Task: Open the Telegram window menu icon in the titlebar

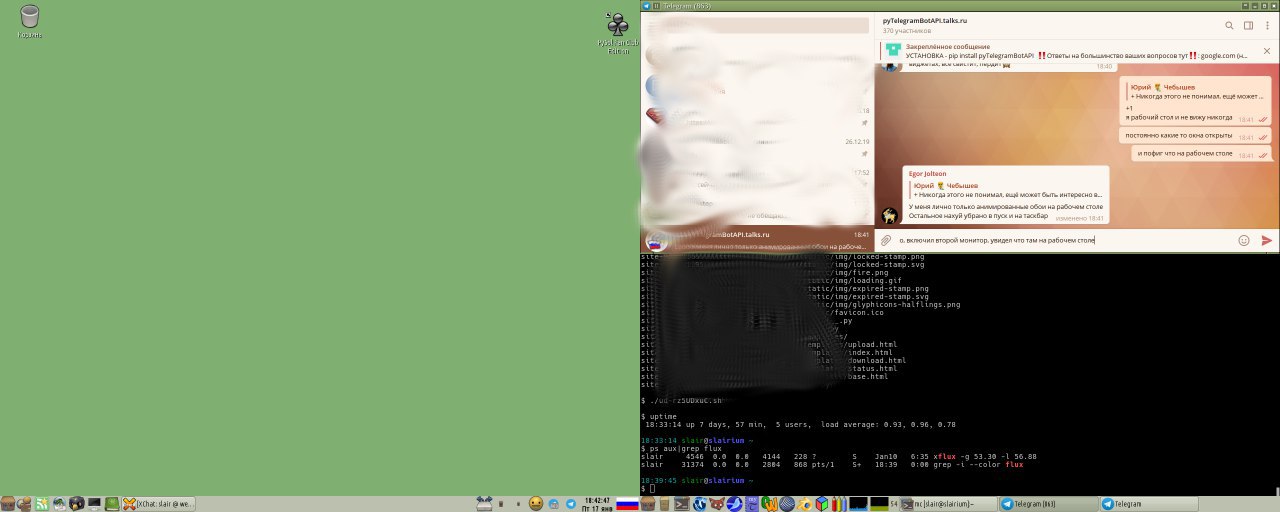Action: 646,5
